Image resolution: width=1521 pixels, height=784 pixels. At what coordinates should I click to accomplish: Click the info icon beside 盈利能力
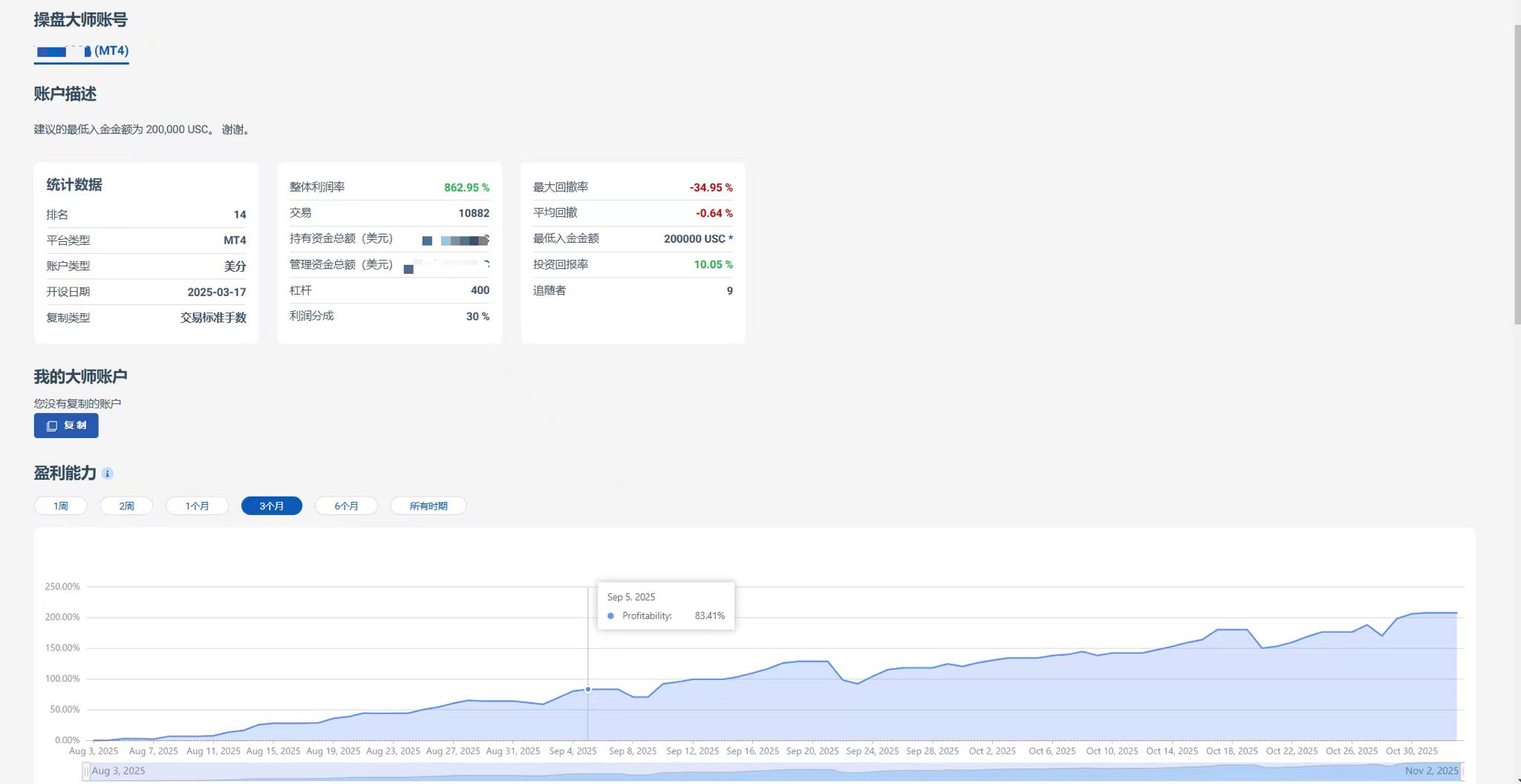pyautogui.click(x=108, y=474)
